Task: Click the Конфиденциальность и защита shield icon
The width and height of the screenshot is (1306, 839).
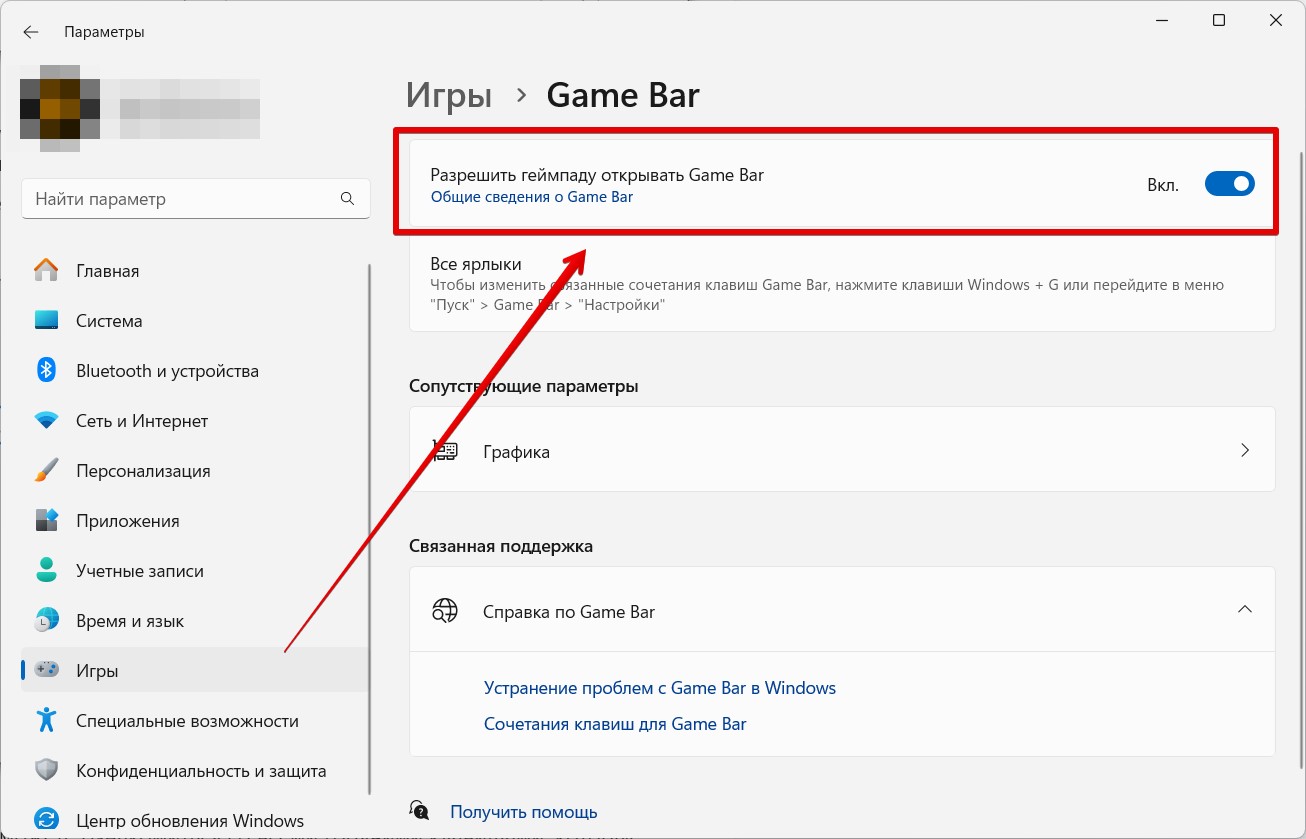Action: click(x=46, y=771)
